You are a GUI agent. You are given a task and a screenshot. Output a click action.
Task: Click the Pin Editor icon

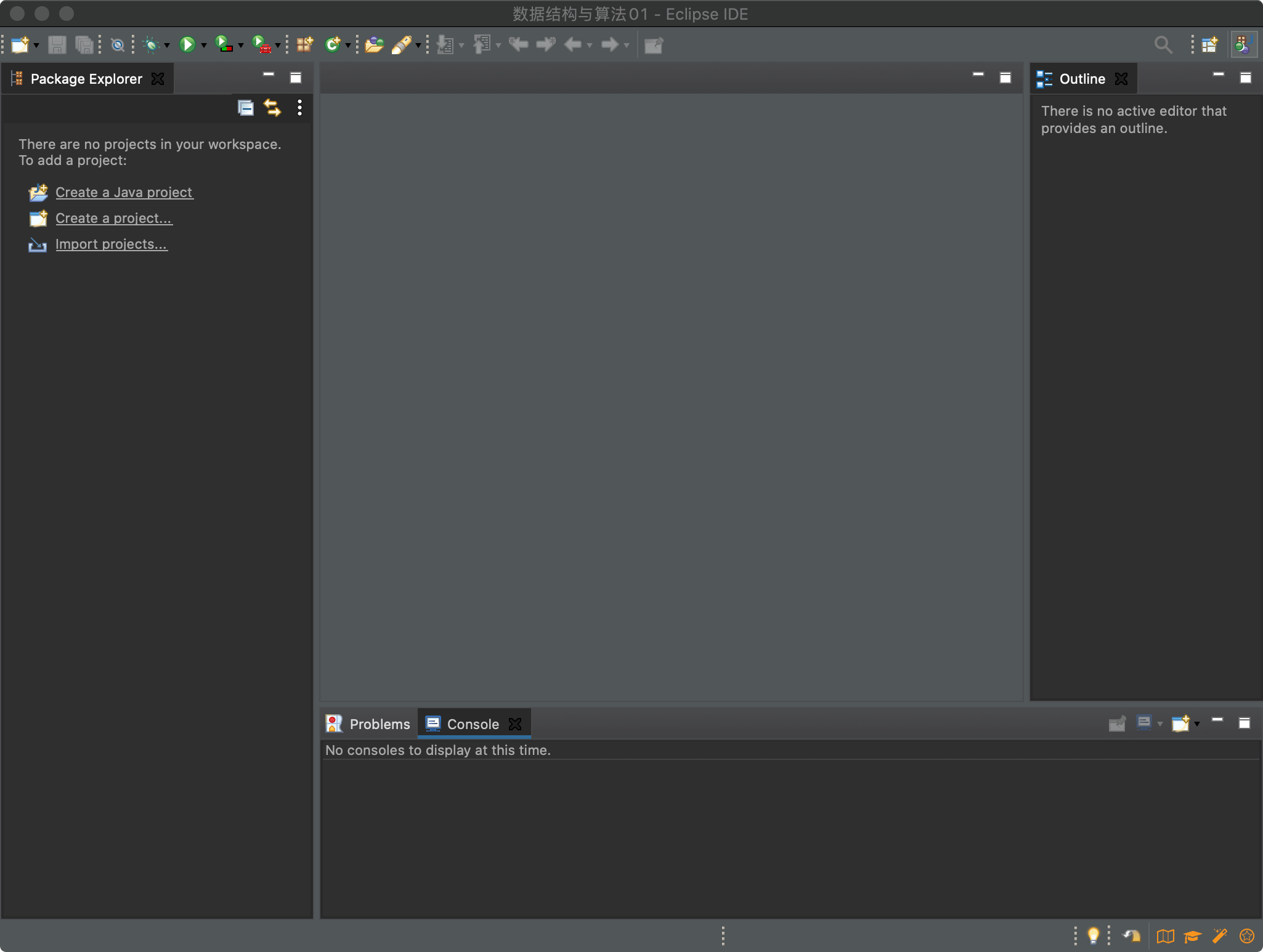click(x=654, y=45)
